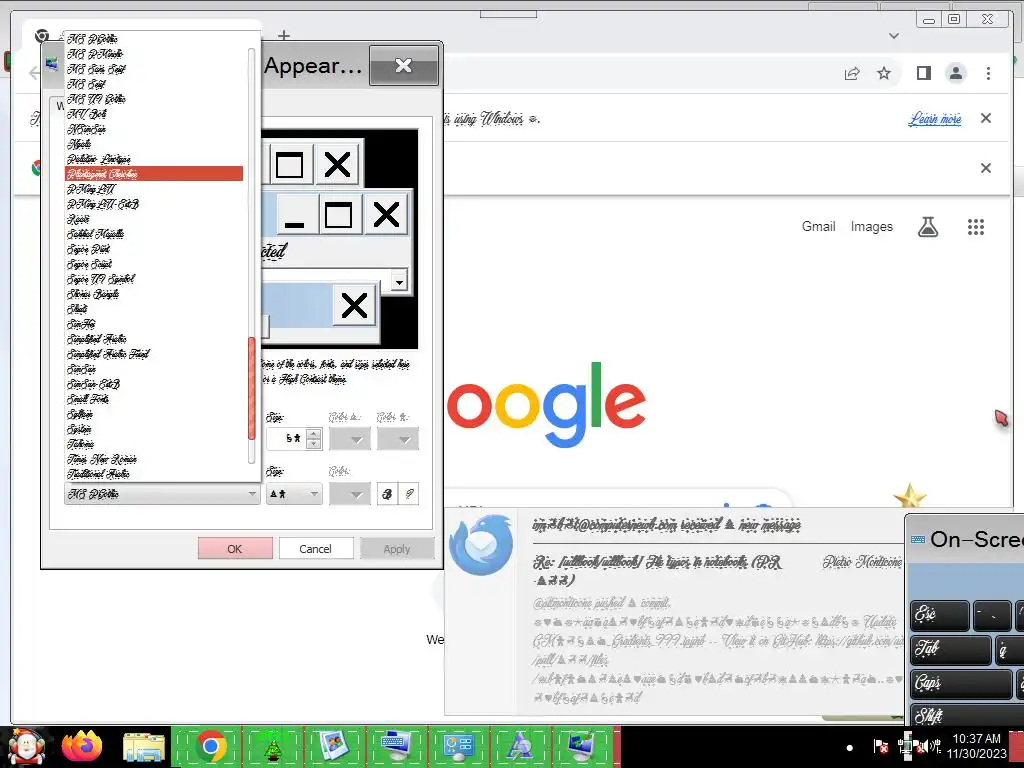Open the Chrome profile avatar
The height and width of the screenshot is (768, 1024).
tap(955, 73)
